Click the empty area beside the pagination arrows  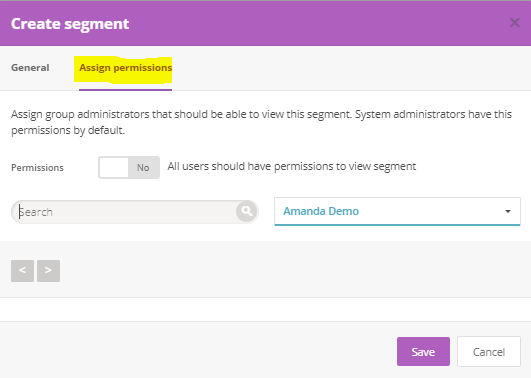click(x=295, y=271)
